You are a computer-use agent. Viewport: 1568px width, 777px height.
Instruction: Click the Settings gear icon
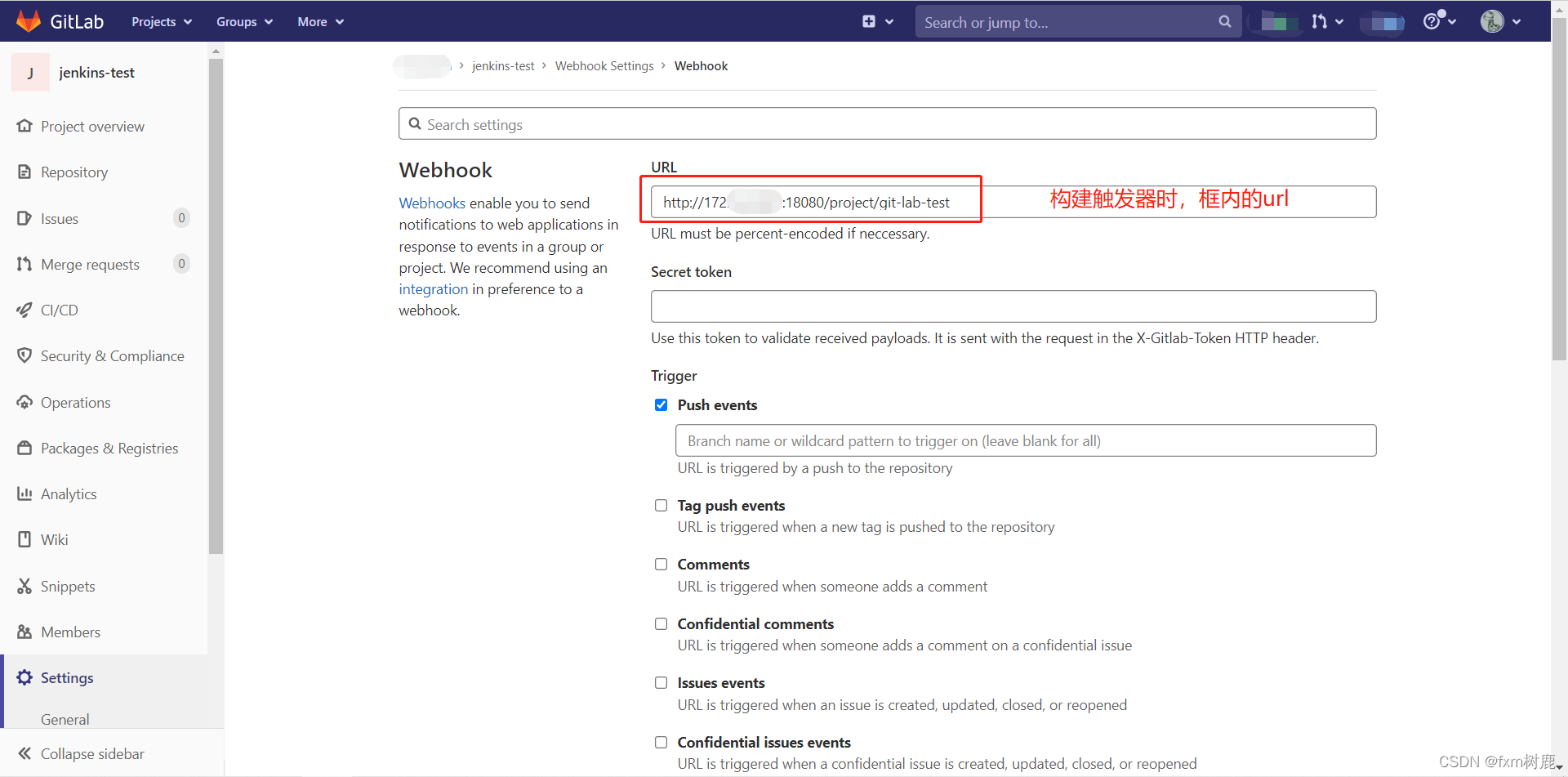[x=24, y=677]
